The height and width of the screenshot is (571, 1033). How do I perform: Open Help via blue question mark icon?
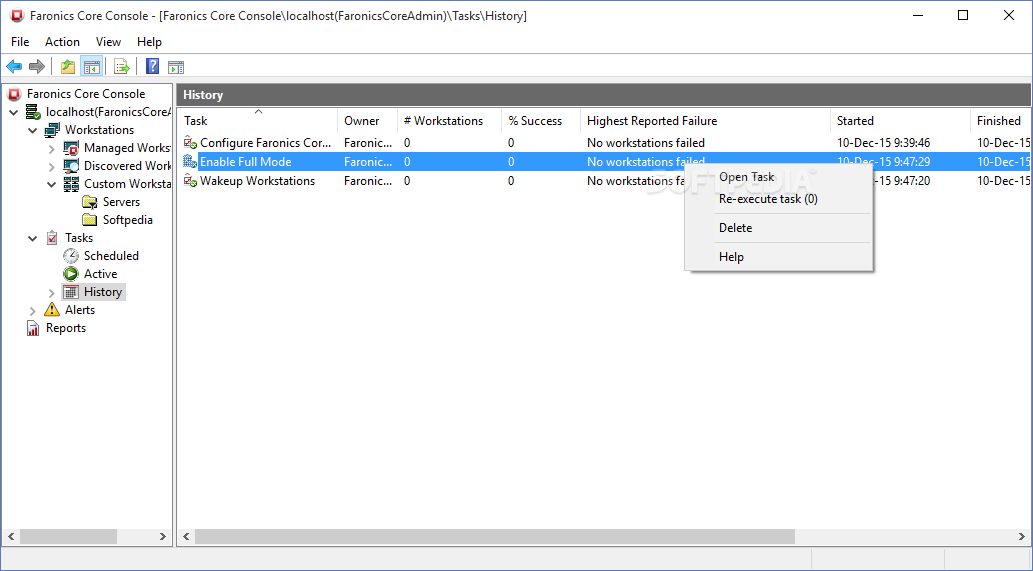pos(152,67)
